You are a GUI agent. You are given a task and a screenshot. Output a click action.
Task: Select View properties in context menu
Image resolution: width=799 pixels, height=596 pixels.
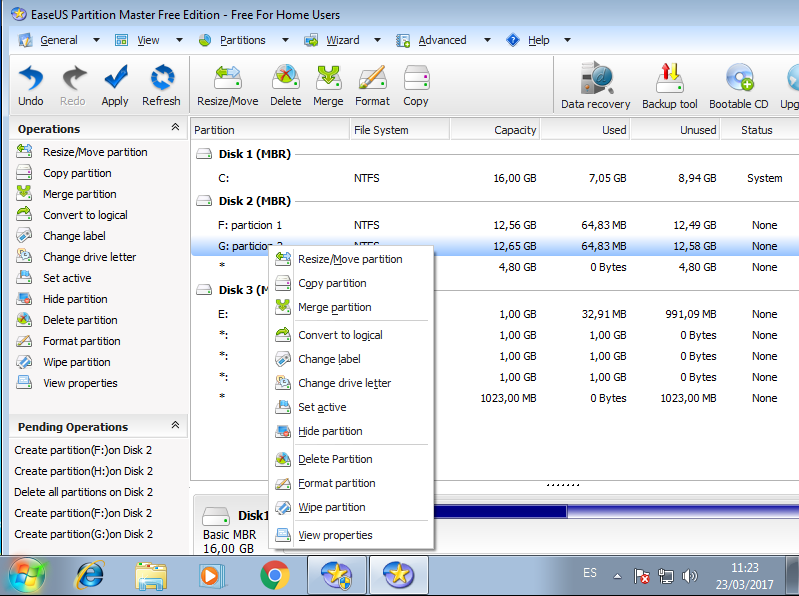click(351, 535)
